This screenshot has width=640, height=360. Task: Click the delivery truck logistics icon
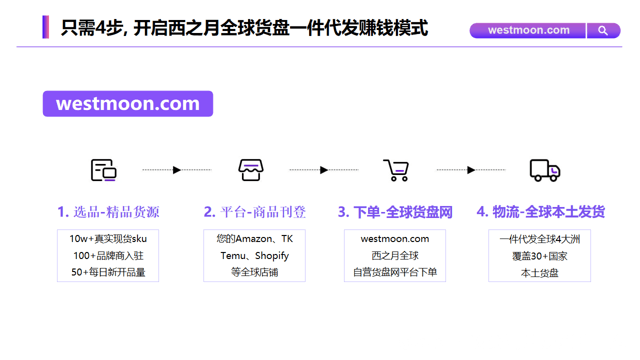(x=545, y=170)
